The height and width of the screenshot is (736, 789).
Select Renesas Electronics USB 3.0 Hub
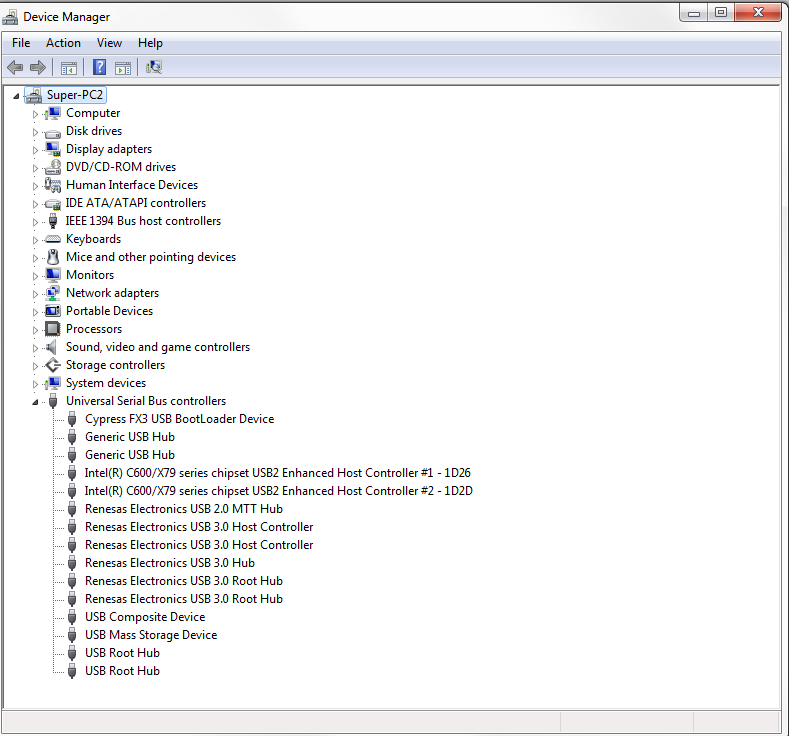pyautogui.click(x=169, y=563)
